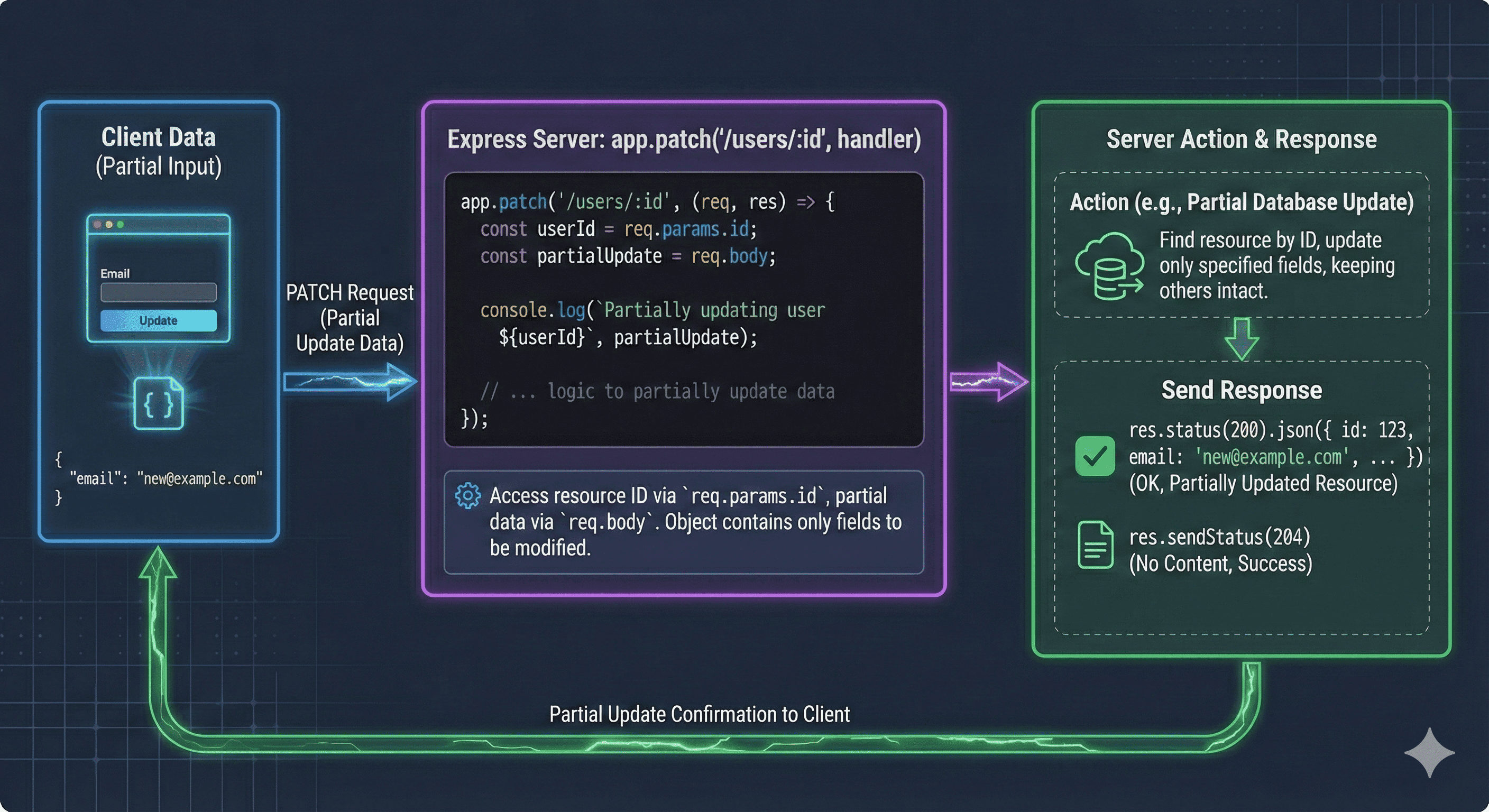
Task: Click the JSON curly braces file icon
Action: coord(159,404)
